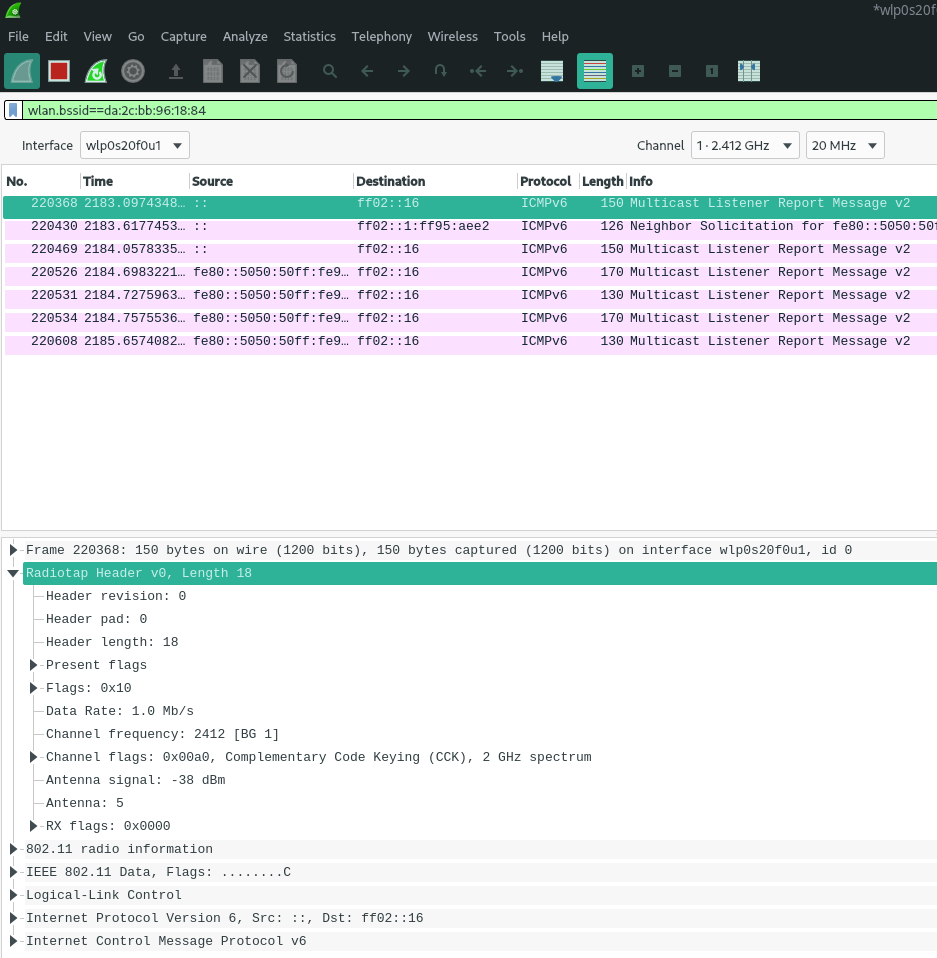Open the Wireless menu
Viewport: 937px width, 958px height.
[x=452, y=36]
